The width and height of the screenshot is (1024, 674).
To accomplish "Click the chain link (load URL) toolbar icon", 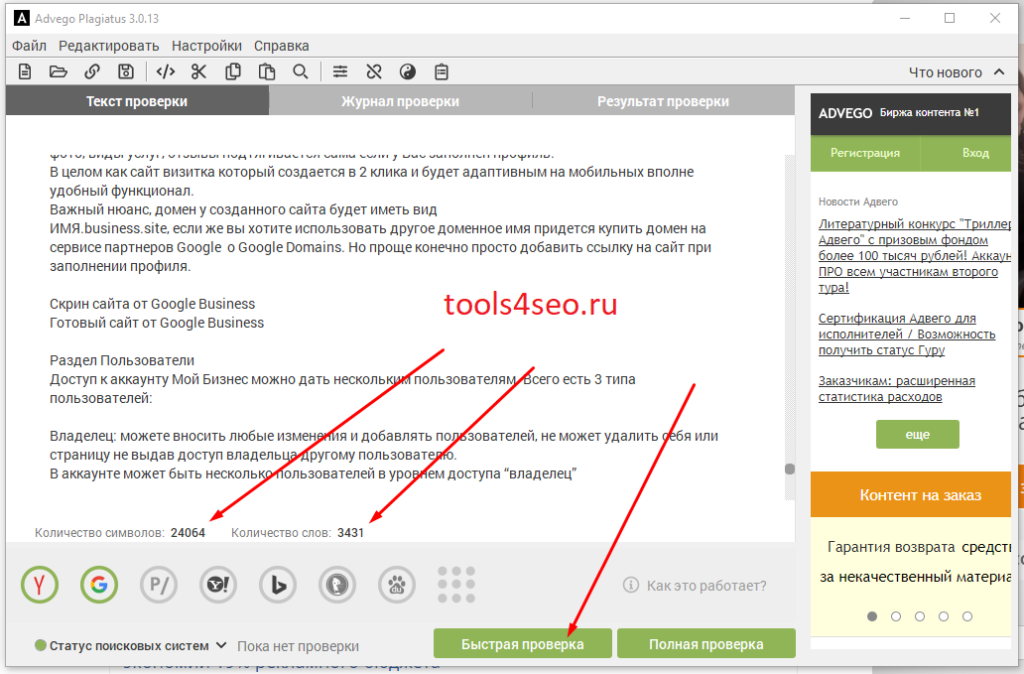I will click(x=92, y=72).
